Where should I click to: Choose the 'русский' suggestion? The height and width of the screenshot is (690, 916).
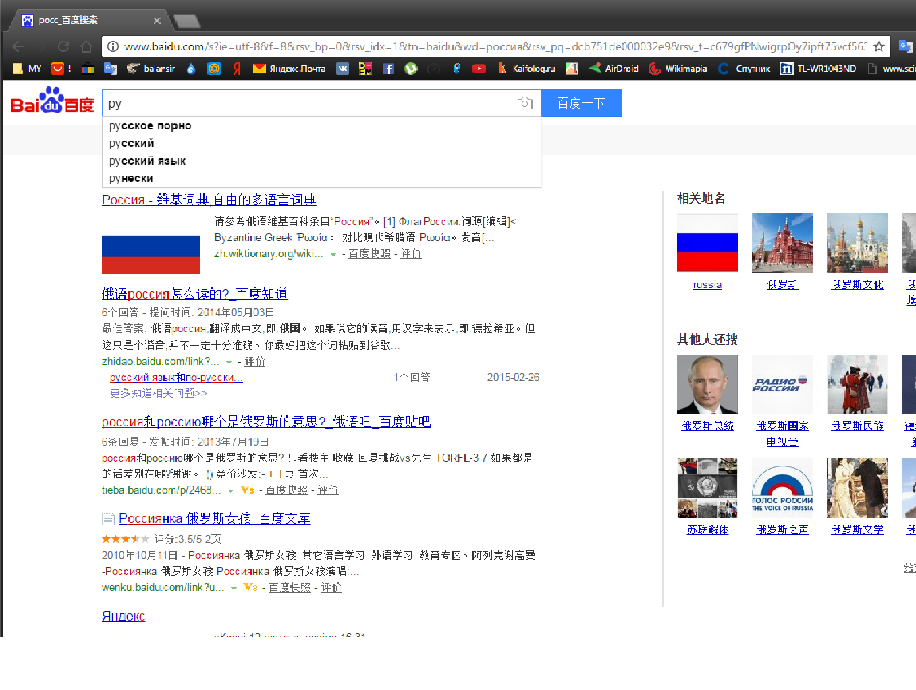click(x=131, y=143)
